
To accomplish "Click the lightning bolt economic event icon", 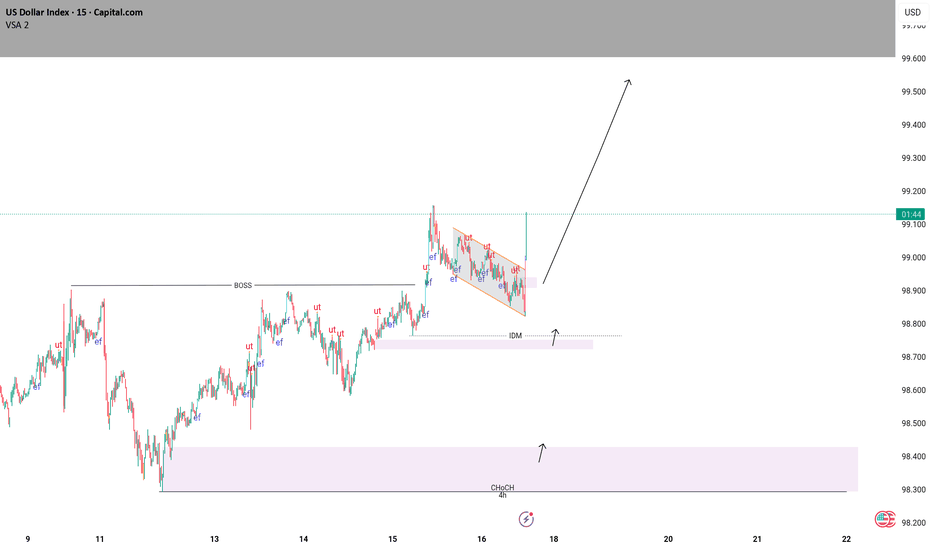I will click(x=526, y=519).
